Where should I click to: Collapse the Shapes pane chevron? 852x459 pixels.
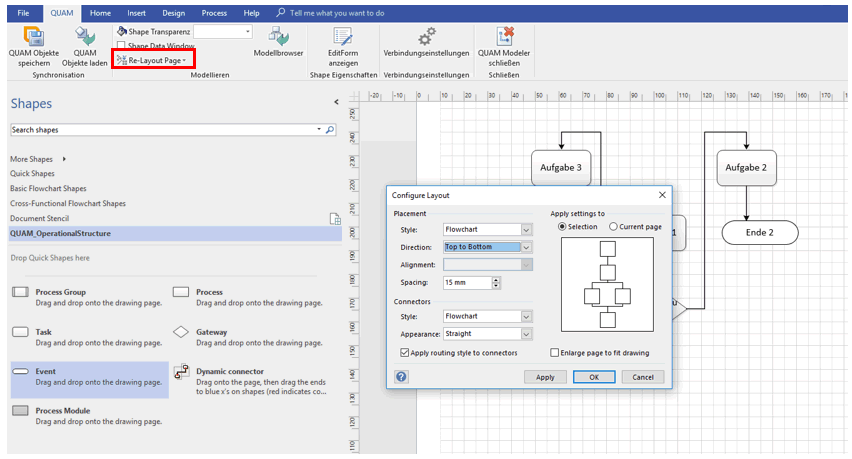pos(336,102)
